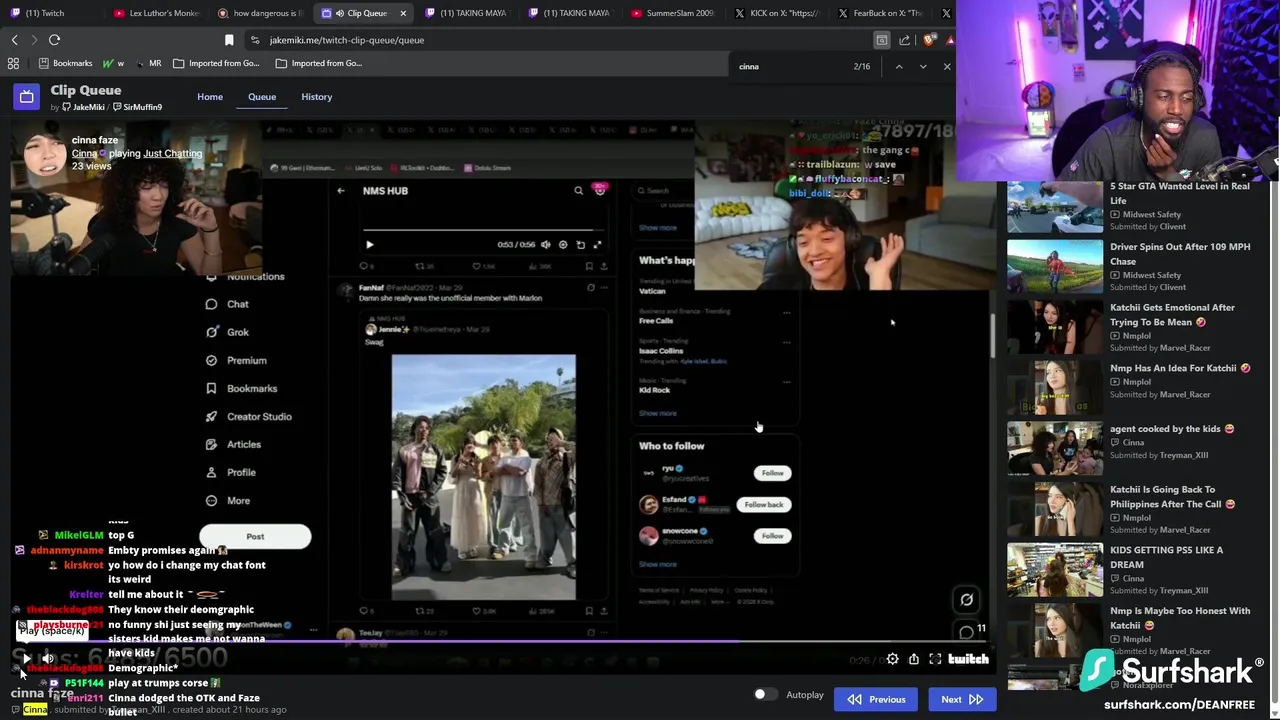Open Cinna channel link under clip title
Viewport: 1280px width, 720px height.
click(84, 153)
